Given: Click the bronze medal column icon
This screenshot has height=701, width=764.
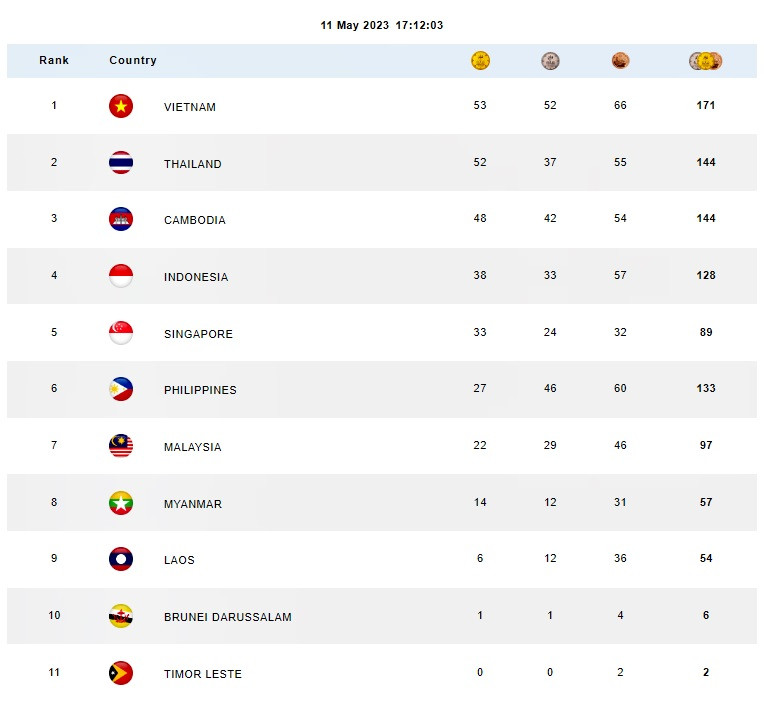Looking at the screenshot, I should (x=620, y=61).
